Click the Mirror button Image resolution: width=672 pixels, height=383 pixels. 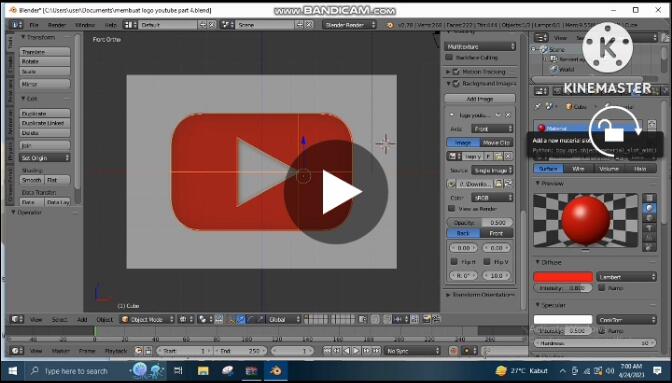[x=45, y=84]
